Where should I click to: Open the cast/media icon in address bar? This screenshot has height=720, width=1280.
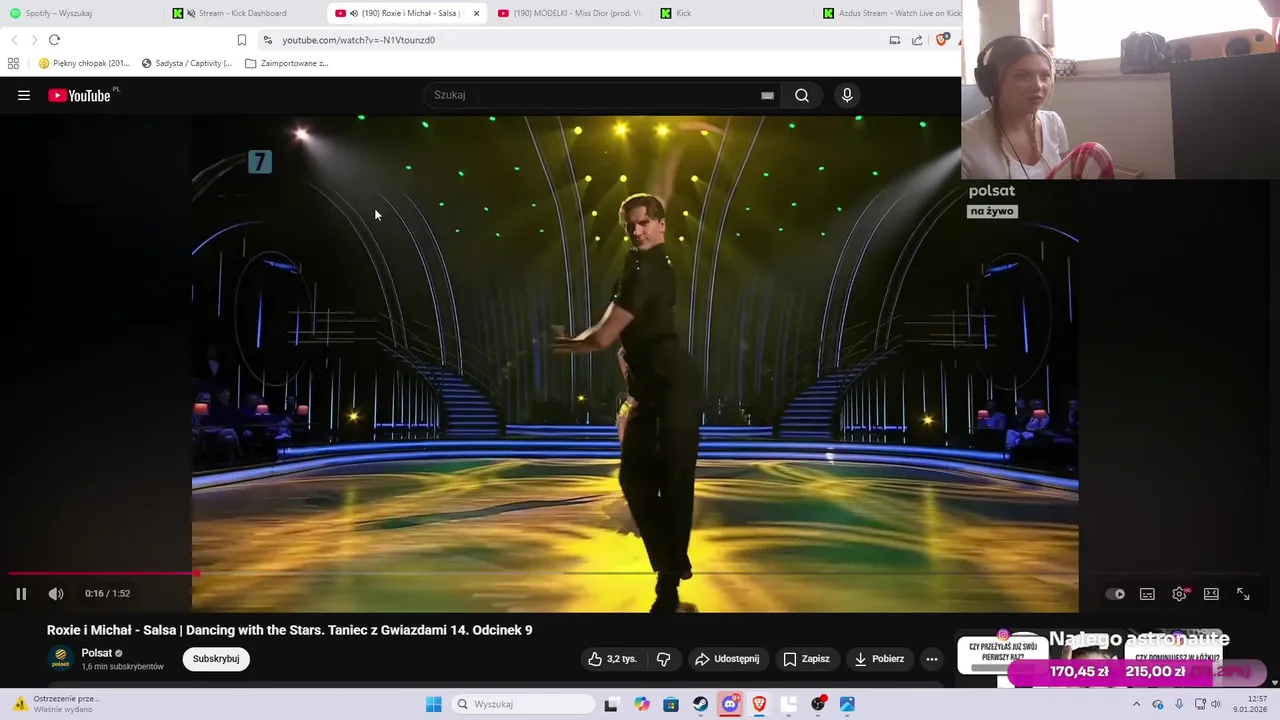[x=895, y=40]
